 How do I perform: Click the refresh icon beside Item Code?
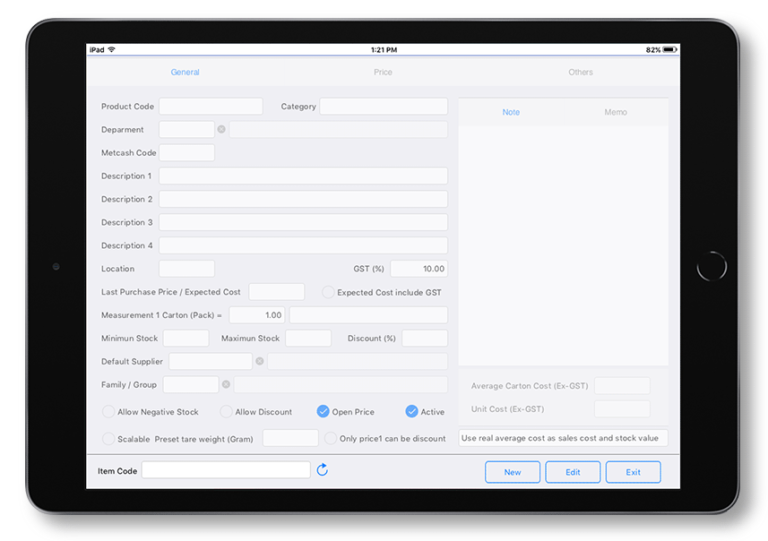pos(322,470)
